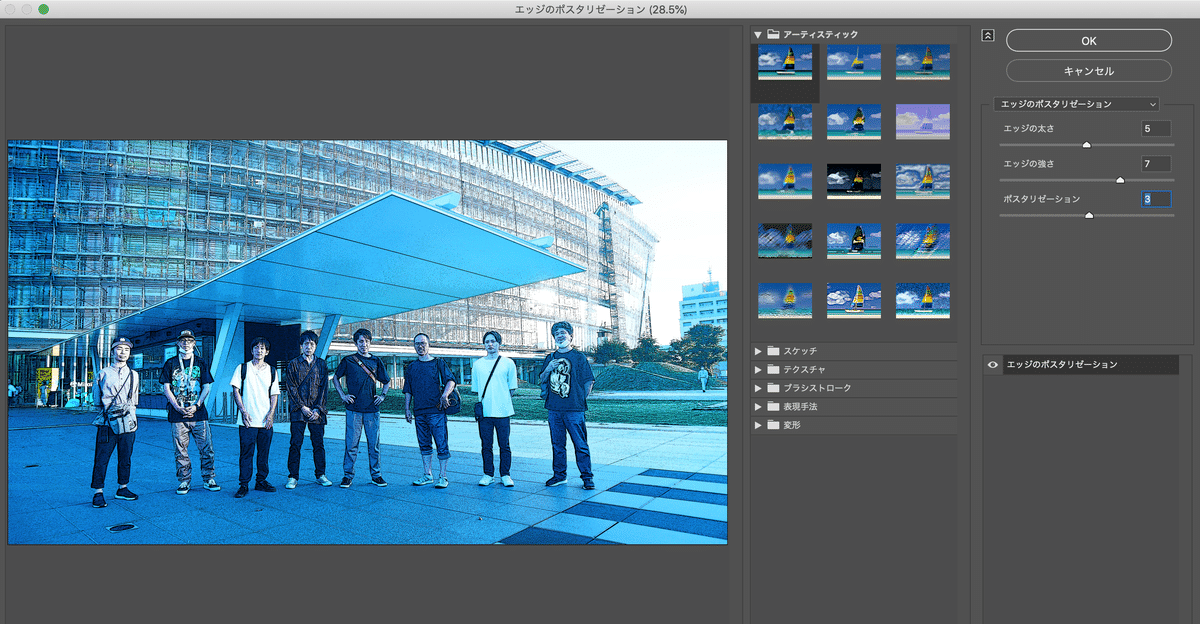Screen dimensions: 1200x624
Task: Select the first thumbnail in the second row
Action: tap(785, 122)
